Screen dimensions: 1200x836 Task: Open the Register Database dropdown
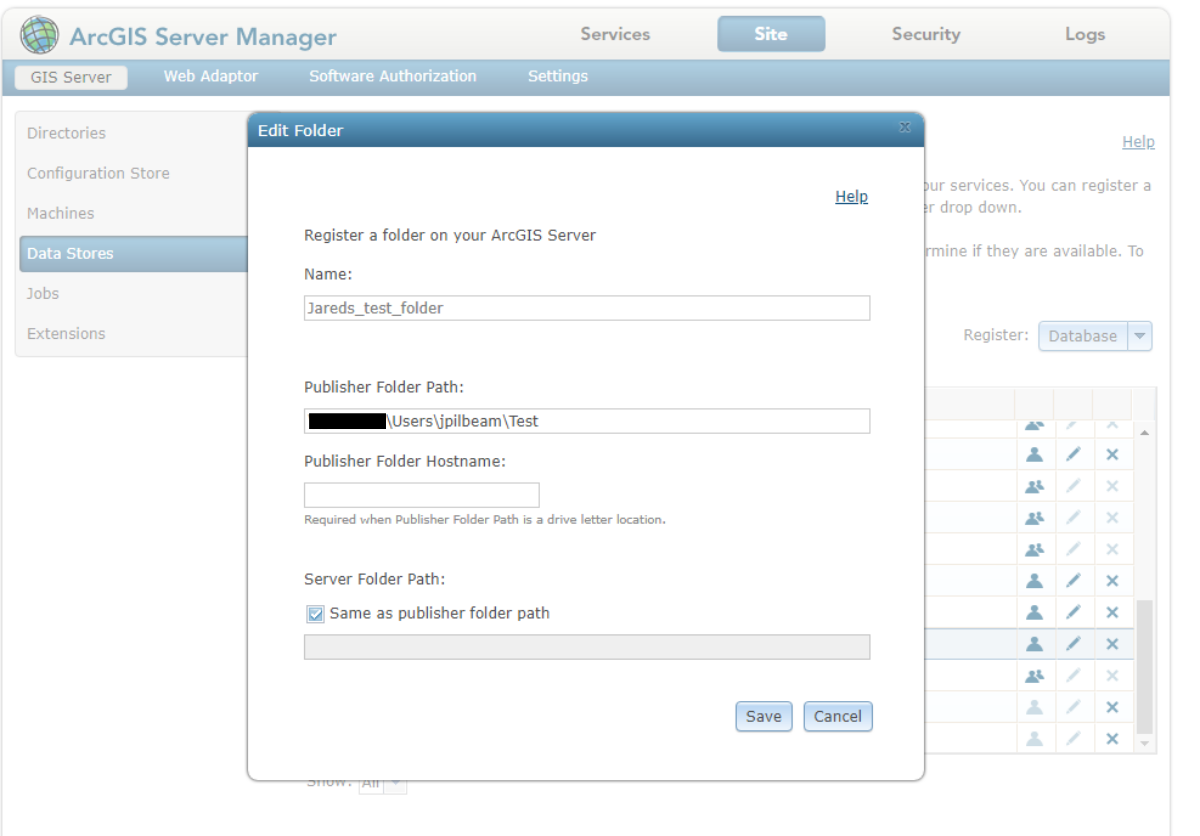[x=1140, y=336]
